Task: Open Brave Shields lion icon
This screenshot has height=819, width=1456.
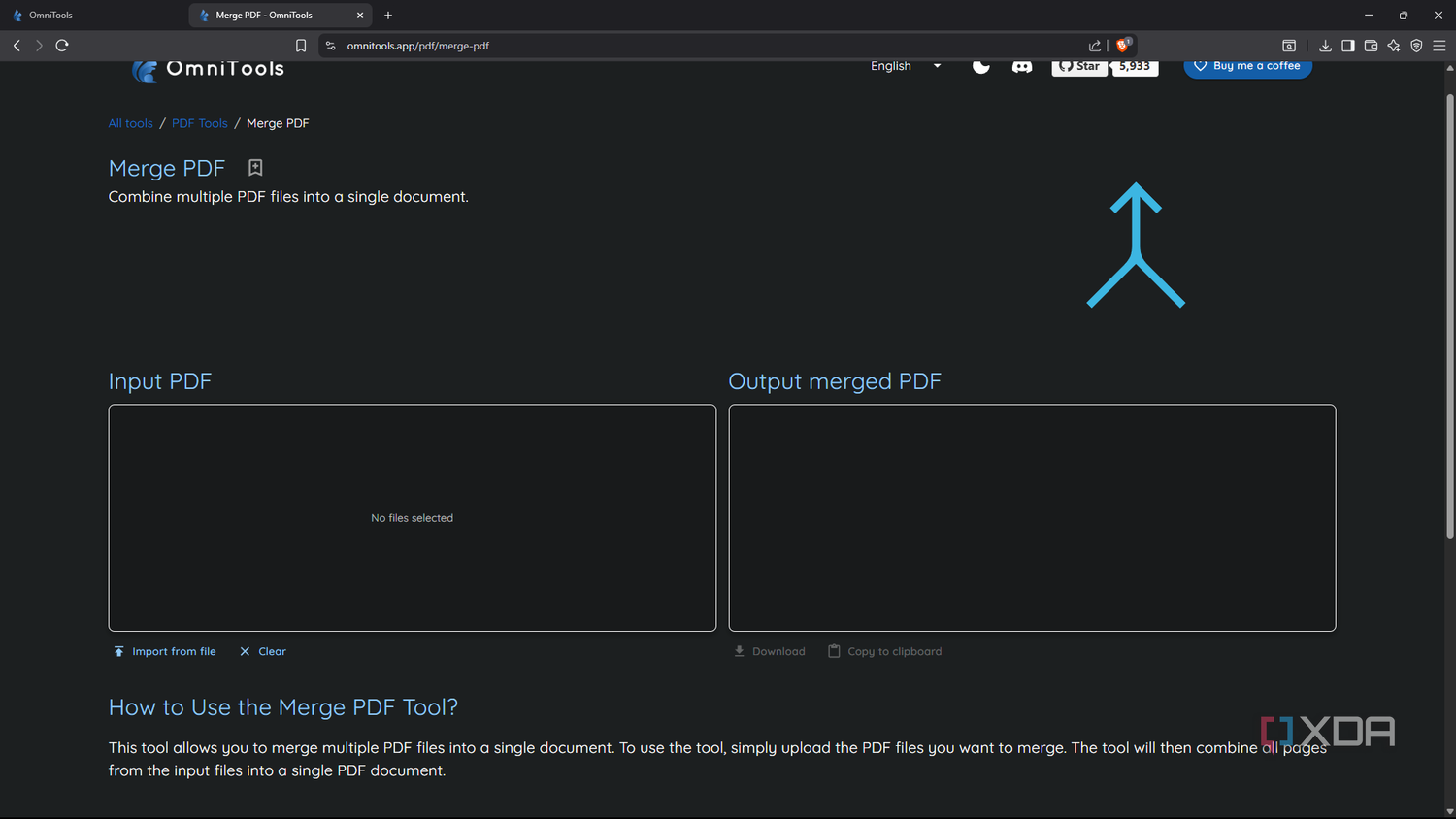Action: click(x=1123, y=45)
